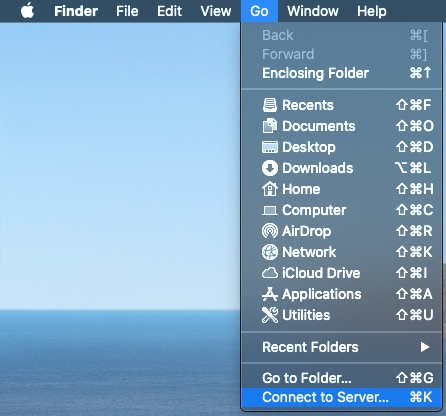The image size is (446, 416).
Task: Click the Computer laptop icon
Action: tap(270, 210)
